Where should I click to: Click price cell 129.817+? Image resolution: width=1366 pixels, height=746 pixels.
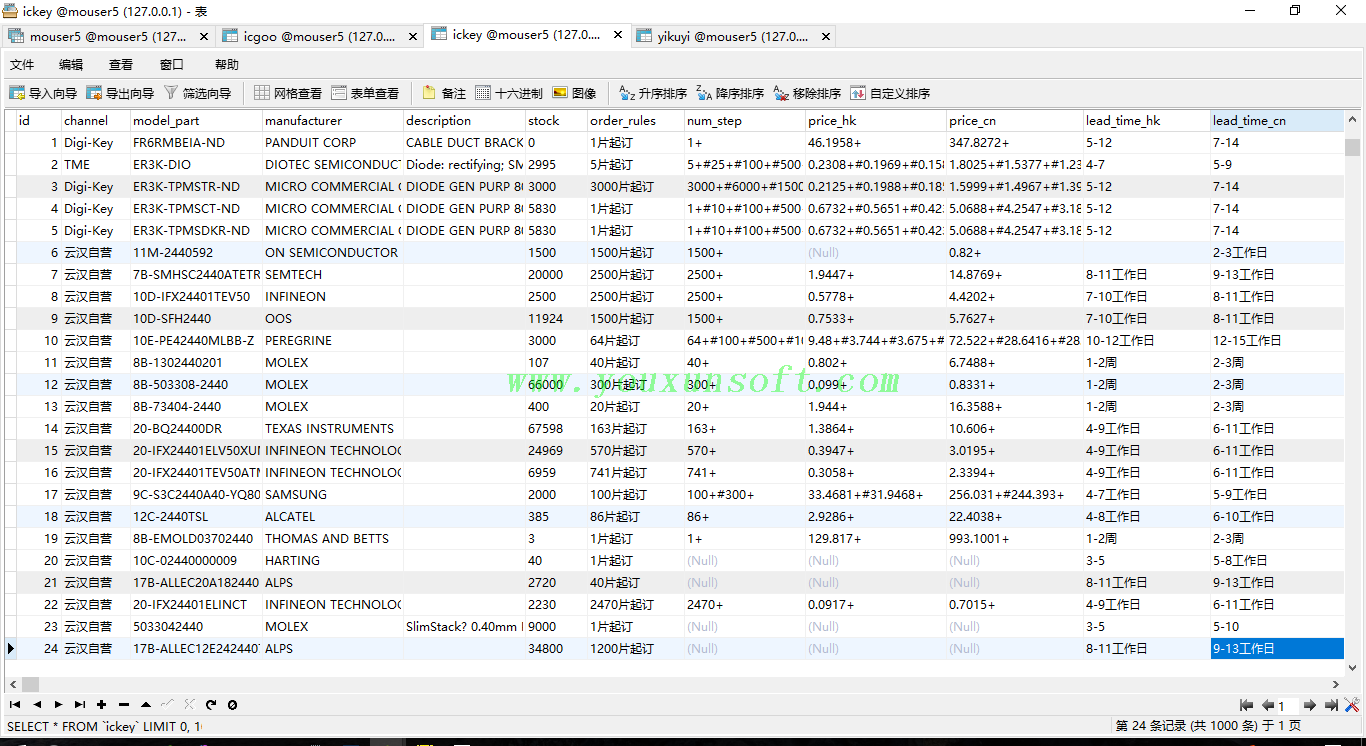point(876,539)
